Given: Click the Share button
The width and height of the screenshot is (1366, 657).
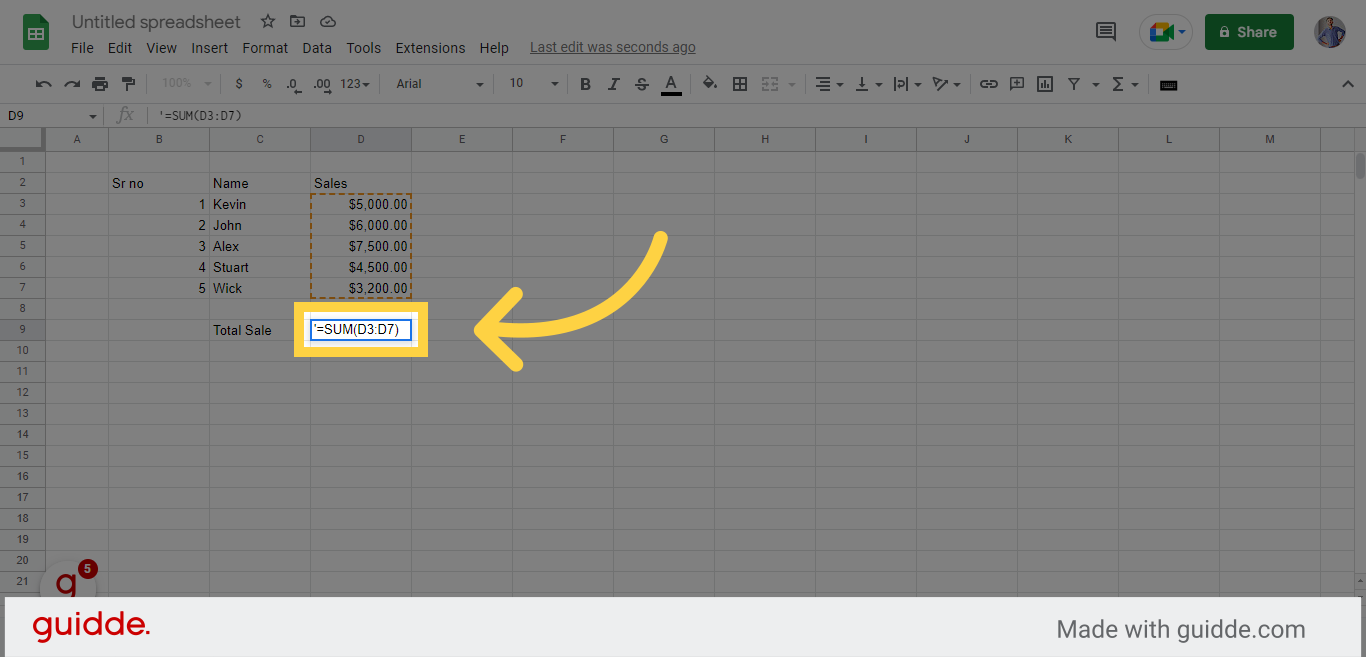Looking at the screenshot, I should (x=1248, y=31).
